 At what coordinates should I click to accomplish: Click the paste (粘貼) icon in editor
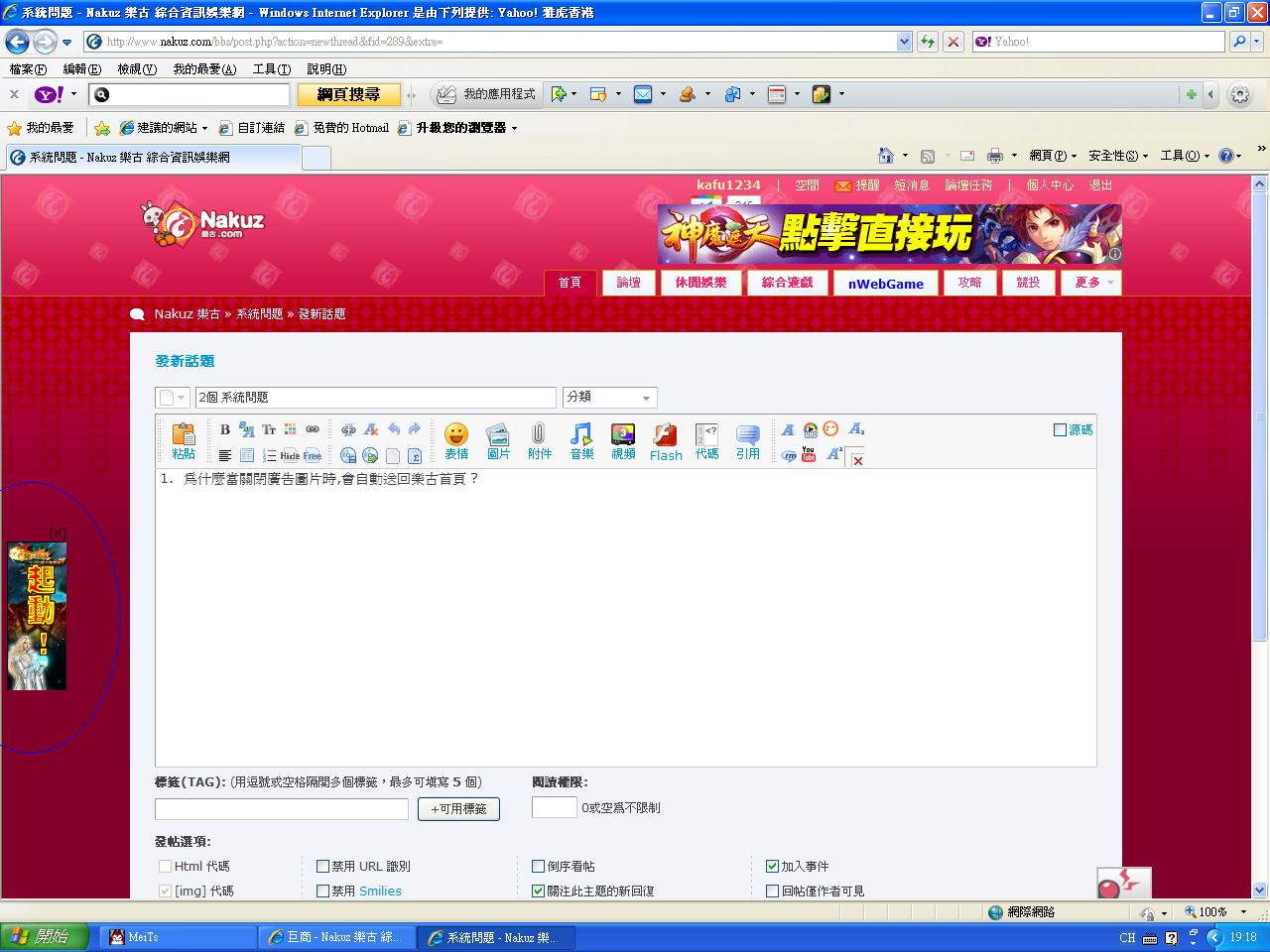[184, 441]
